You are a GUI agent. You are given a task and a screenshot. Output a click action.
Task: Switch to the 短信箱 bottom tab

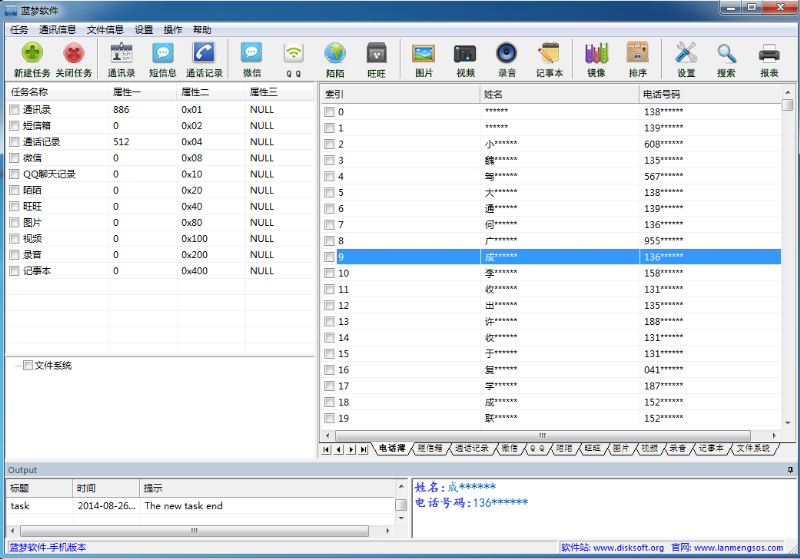pos(430,449)
